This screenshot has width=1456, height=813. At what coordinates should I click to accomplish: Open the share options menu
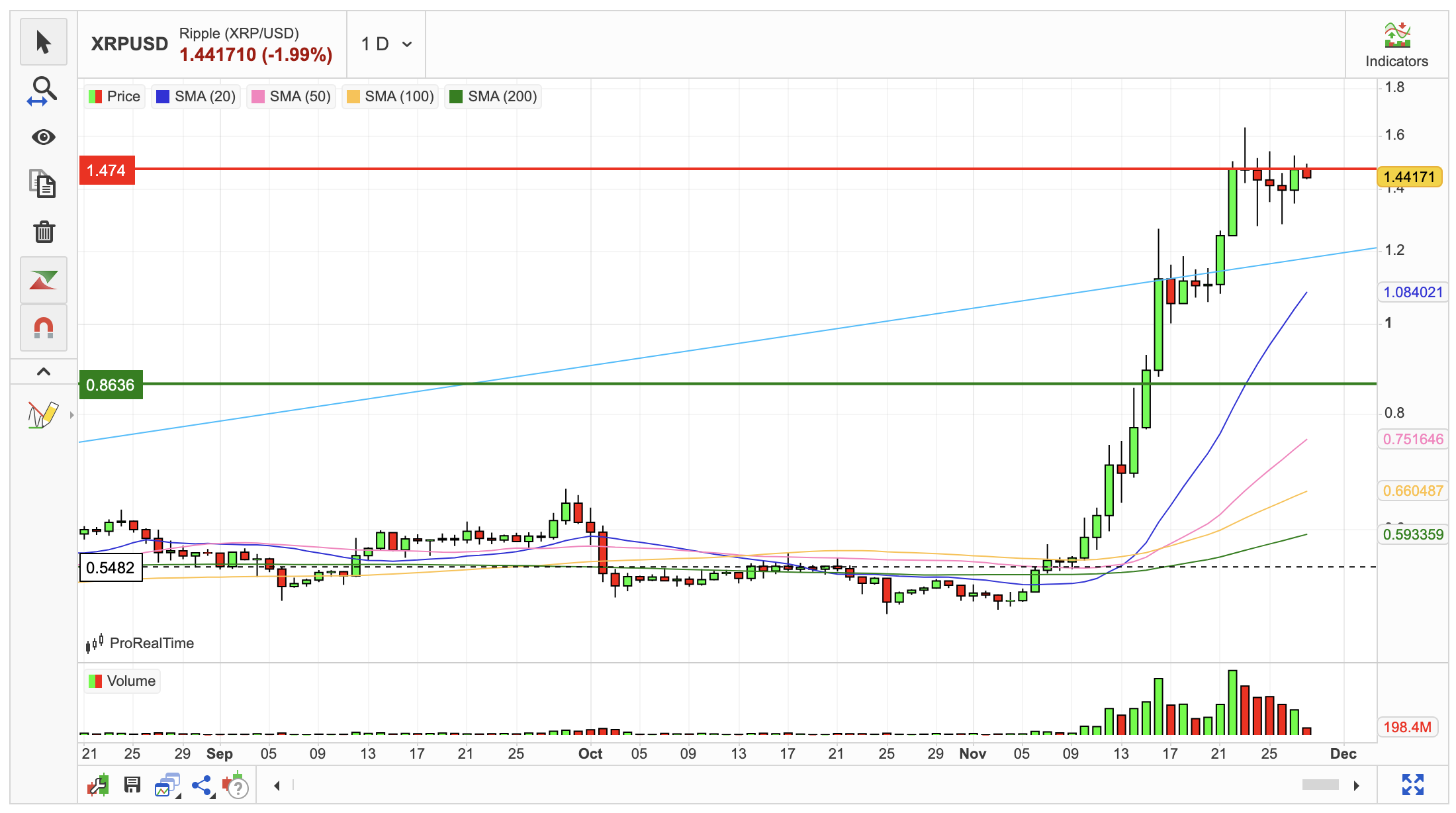(x=202, y=786)
